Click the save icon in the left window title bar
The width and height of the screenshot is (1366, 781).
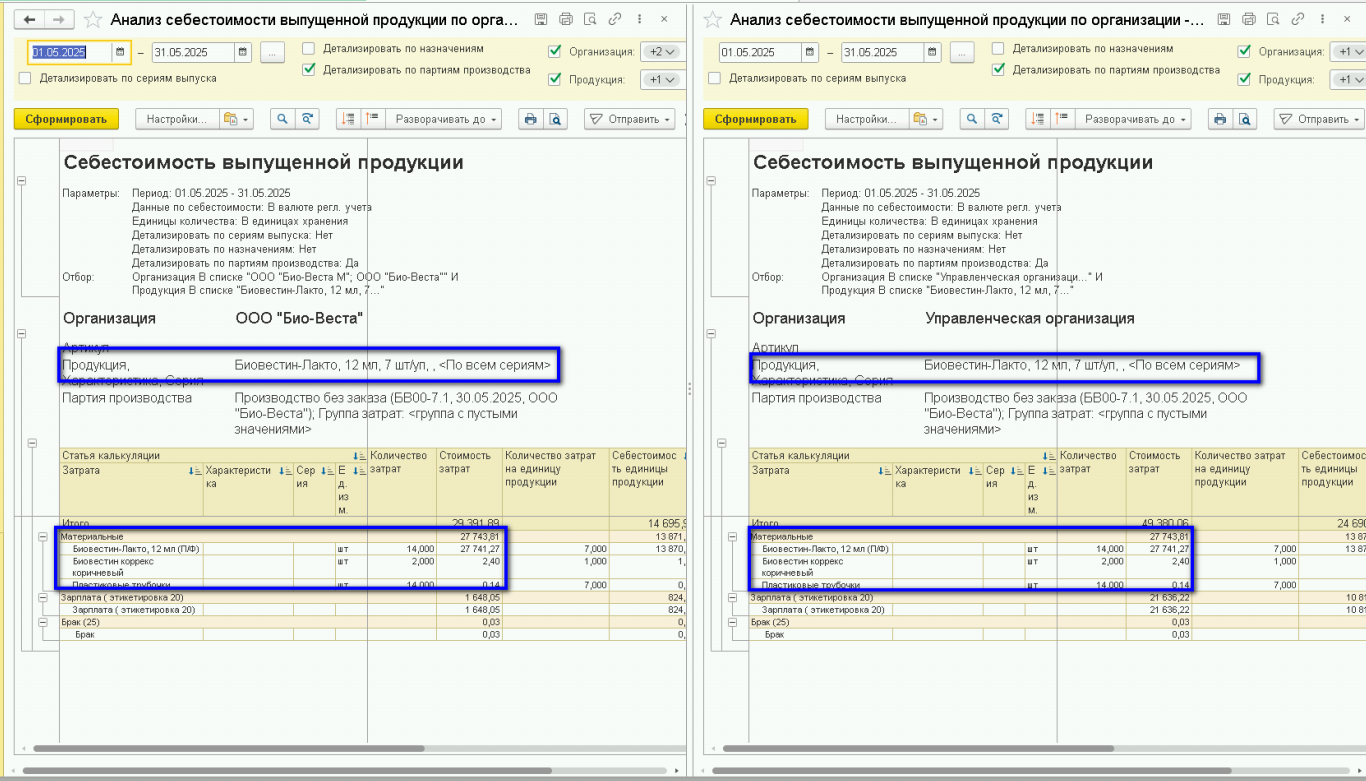coord(541,20)
